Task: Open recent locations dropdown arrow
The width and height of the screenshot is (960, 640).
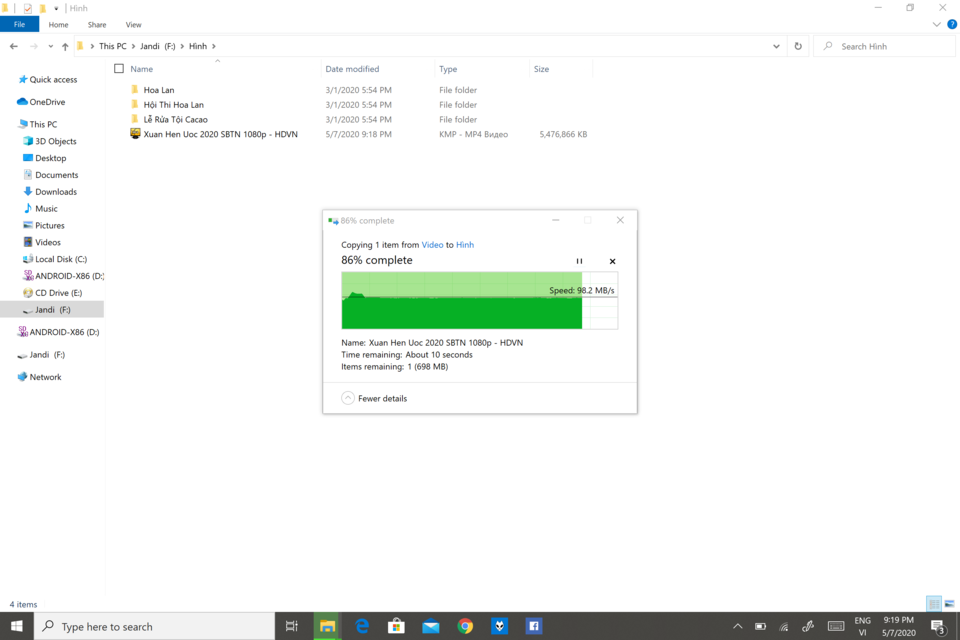Action: 50,46
